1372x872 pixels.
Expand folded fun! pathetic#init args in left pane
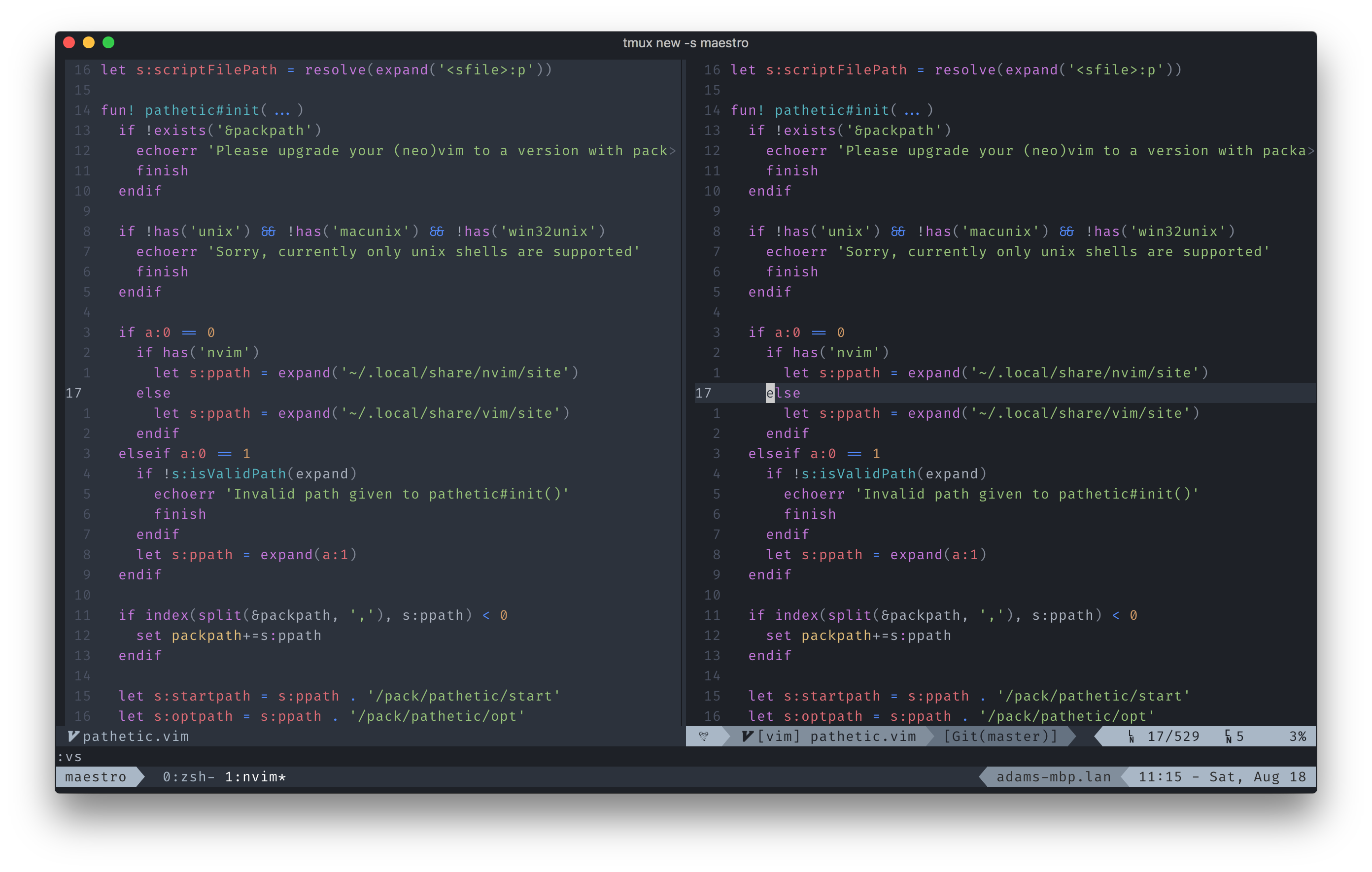282,110
